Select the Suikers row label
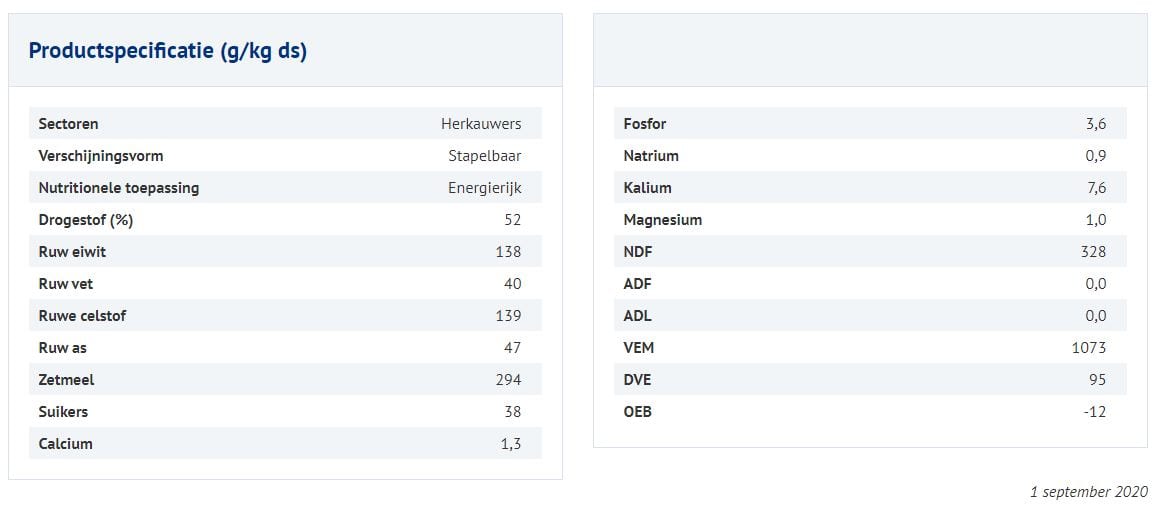The image size is (1173, 510). [x=63, y=412]
